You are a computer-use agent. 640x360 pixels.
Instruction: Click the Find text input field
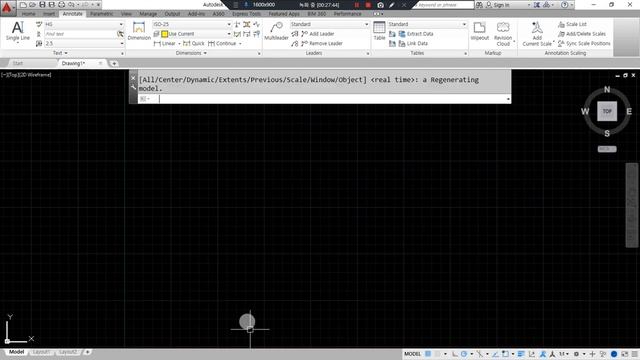(80, 34)
